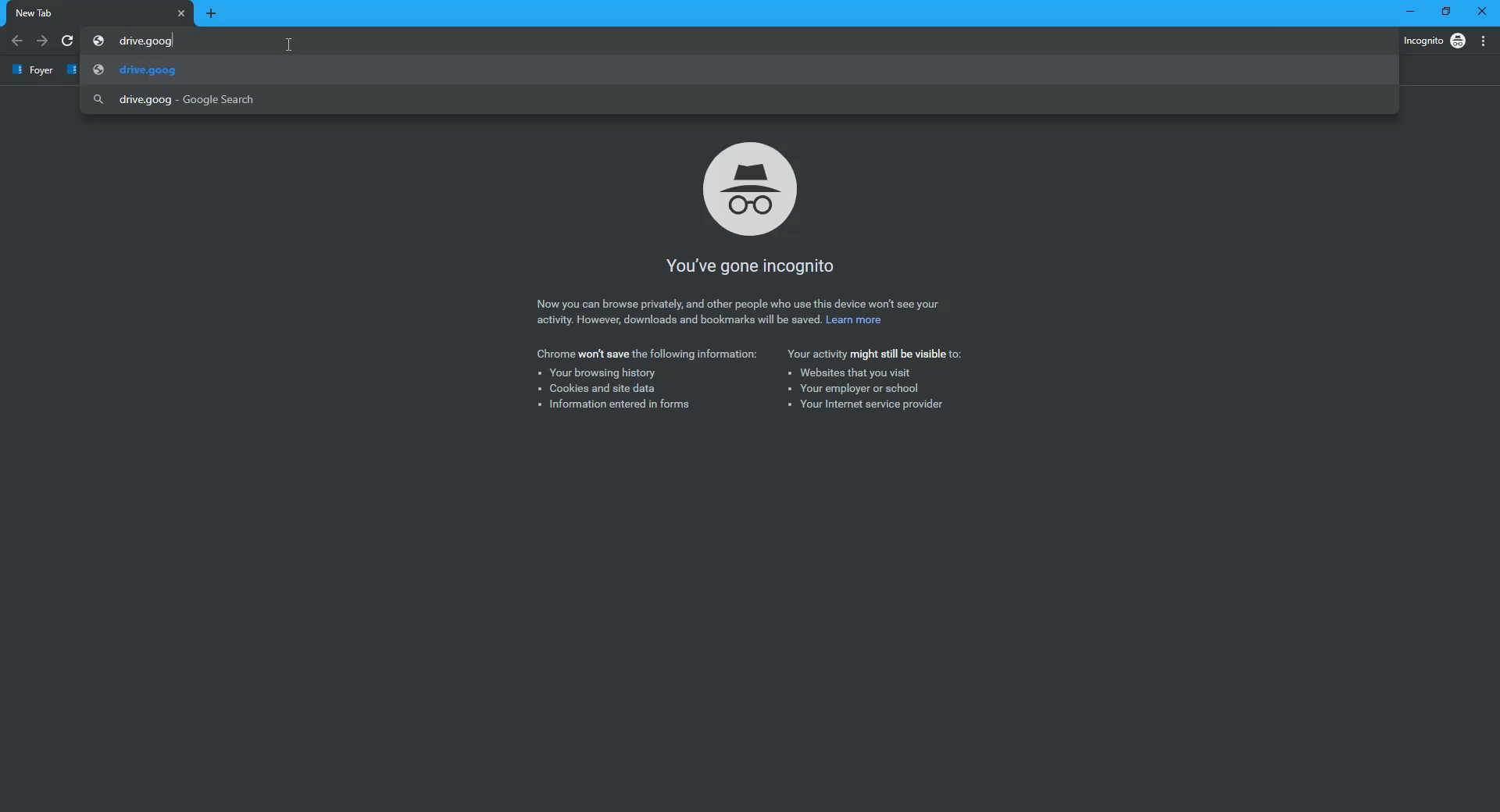The width and height of the screenshot is (1500, 812).
Task: Click inside the address bar text drive.goog
Action: point(145,41)
